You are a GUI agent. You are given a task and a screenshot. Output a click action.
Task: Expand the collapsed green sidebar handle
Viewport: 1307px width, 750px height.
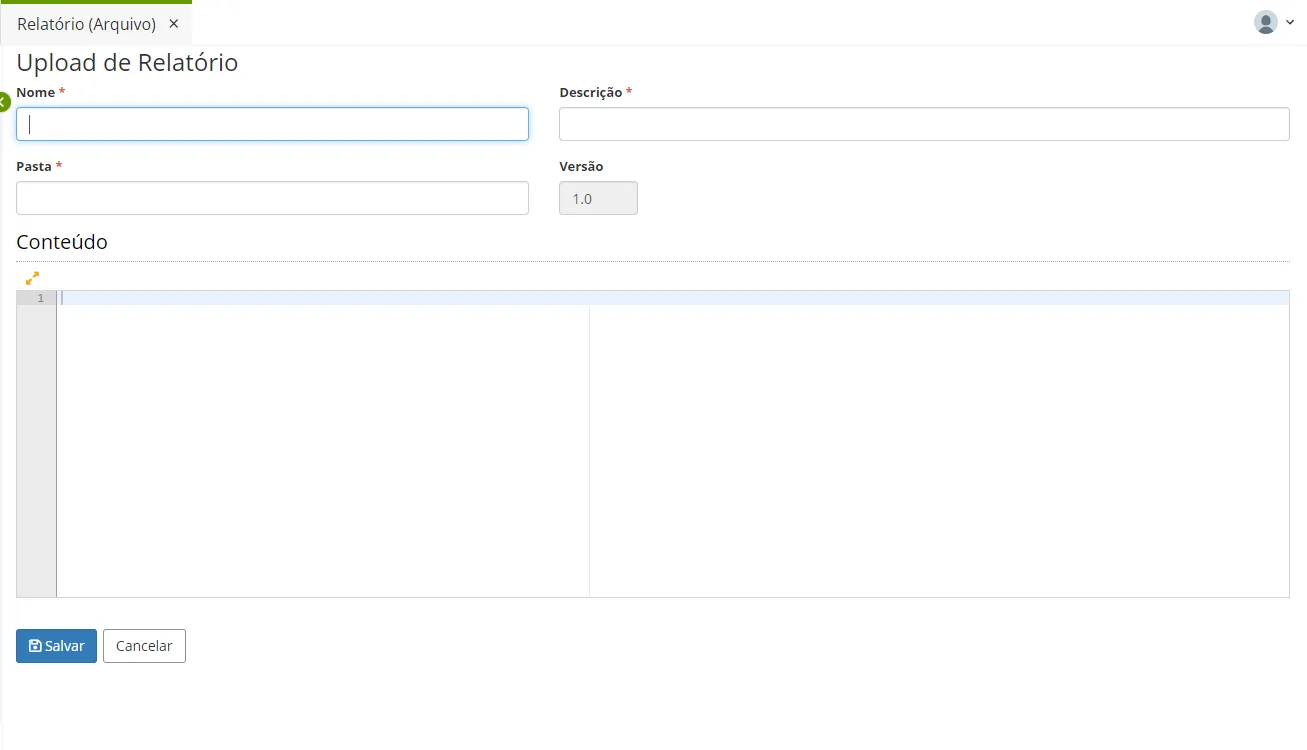3,102
